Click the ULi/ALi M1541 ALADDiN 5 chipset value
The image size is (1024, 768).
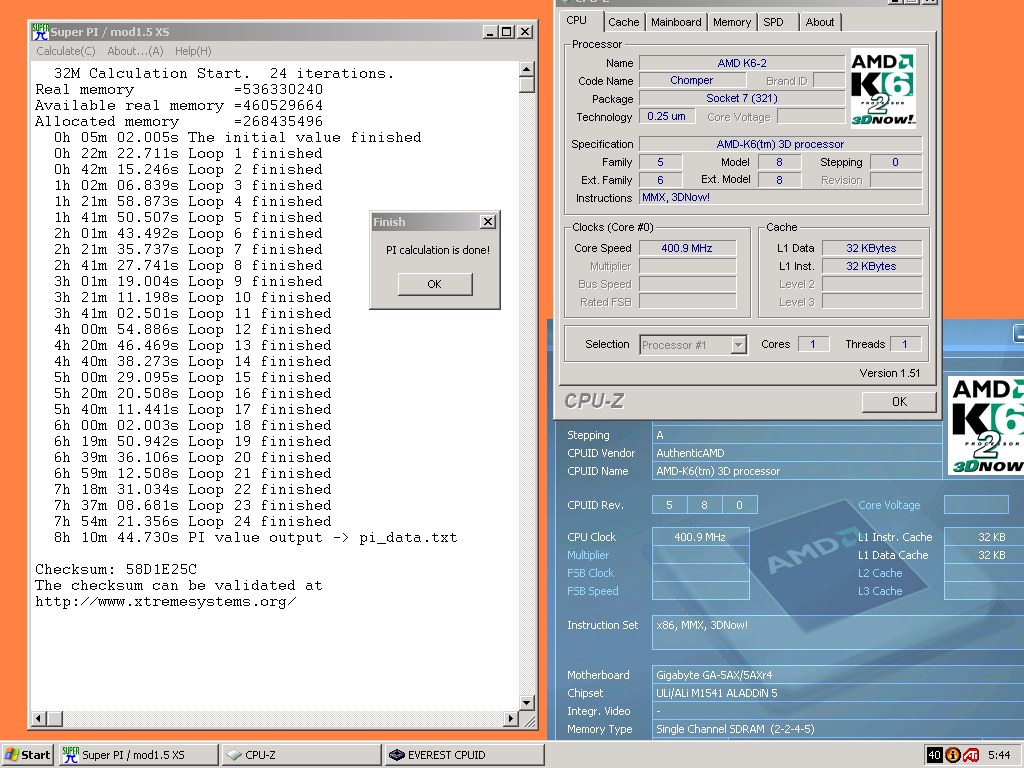coord(716,693)
